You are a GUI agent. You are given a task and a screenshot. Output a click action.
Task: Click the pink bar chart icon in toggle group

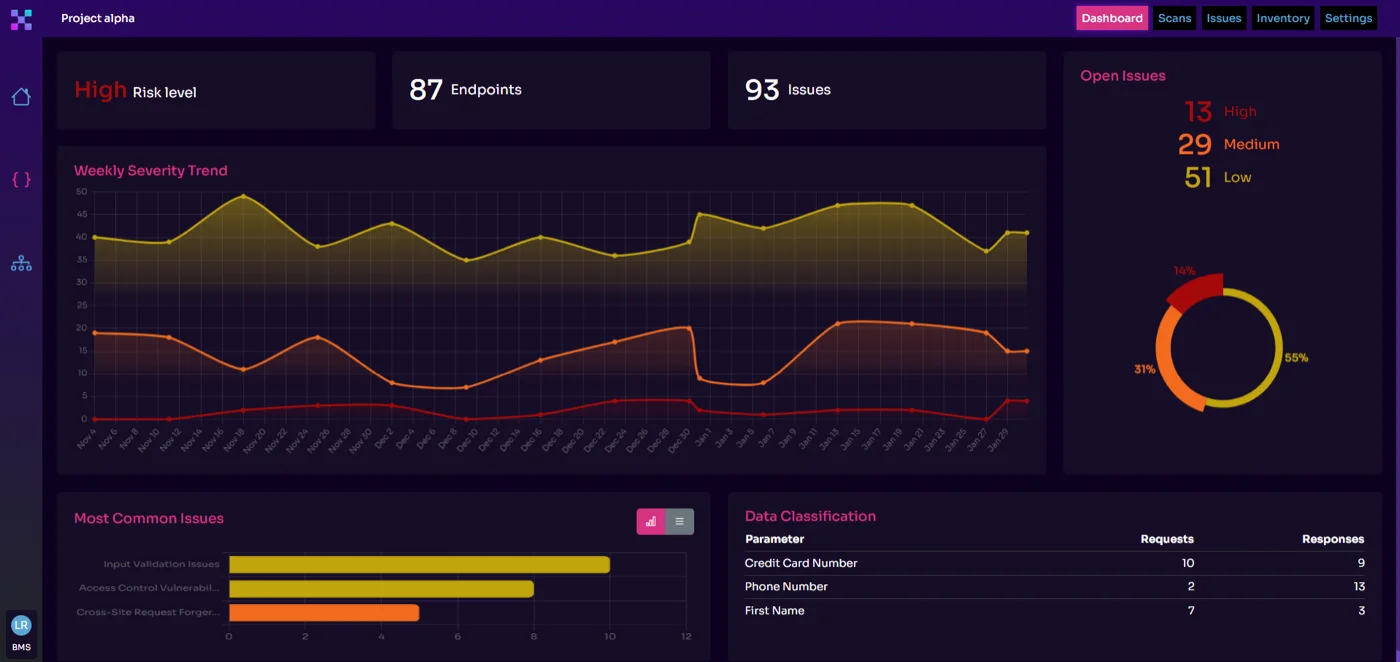click(651, 521)
